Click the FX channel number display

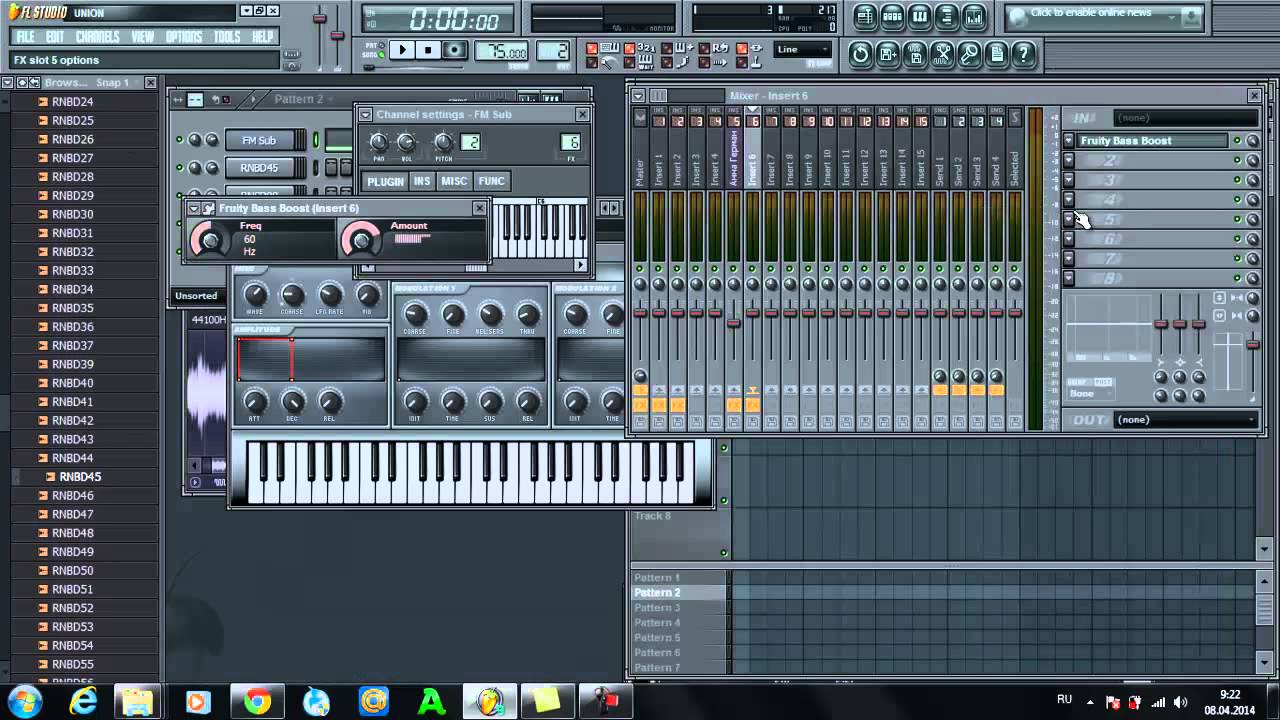click(570, 142)
